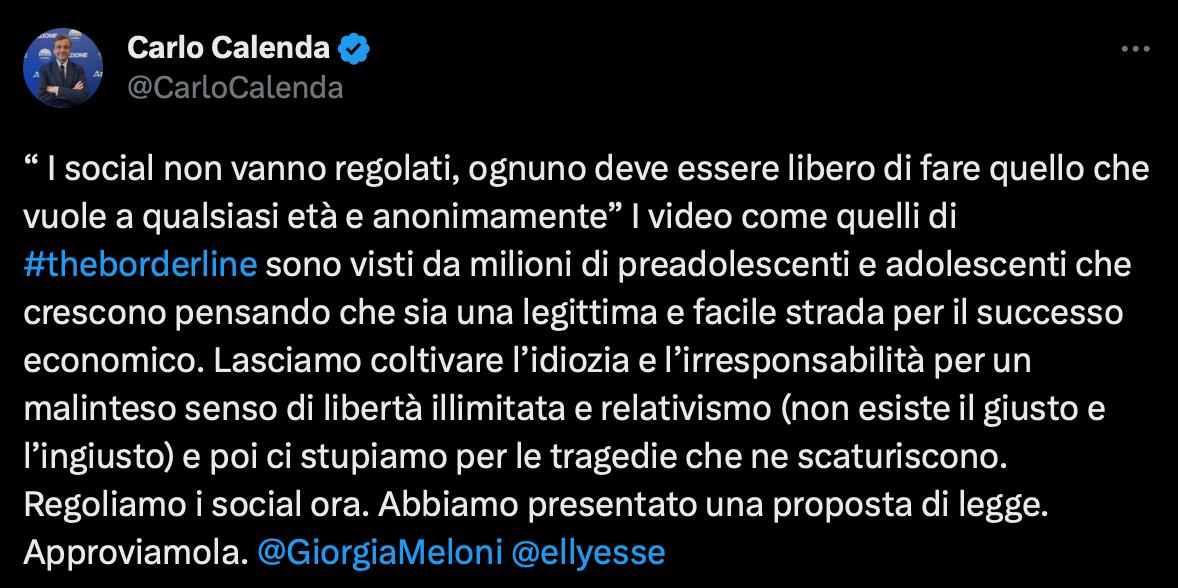Viewport: 1178px width, 588px height.
Task: Click the blue verified badge icon
Action: (x=353, y=50)
